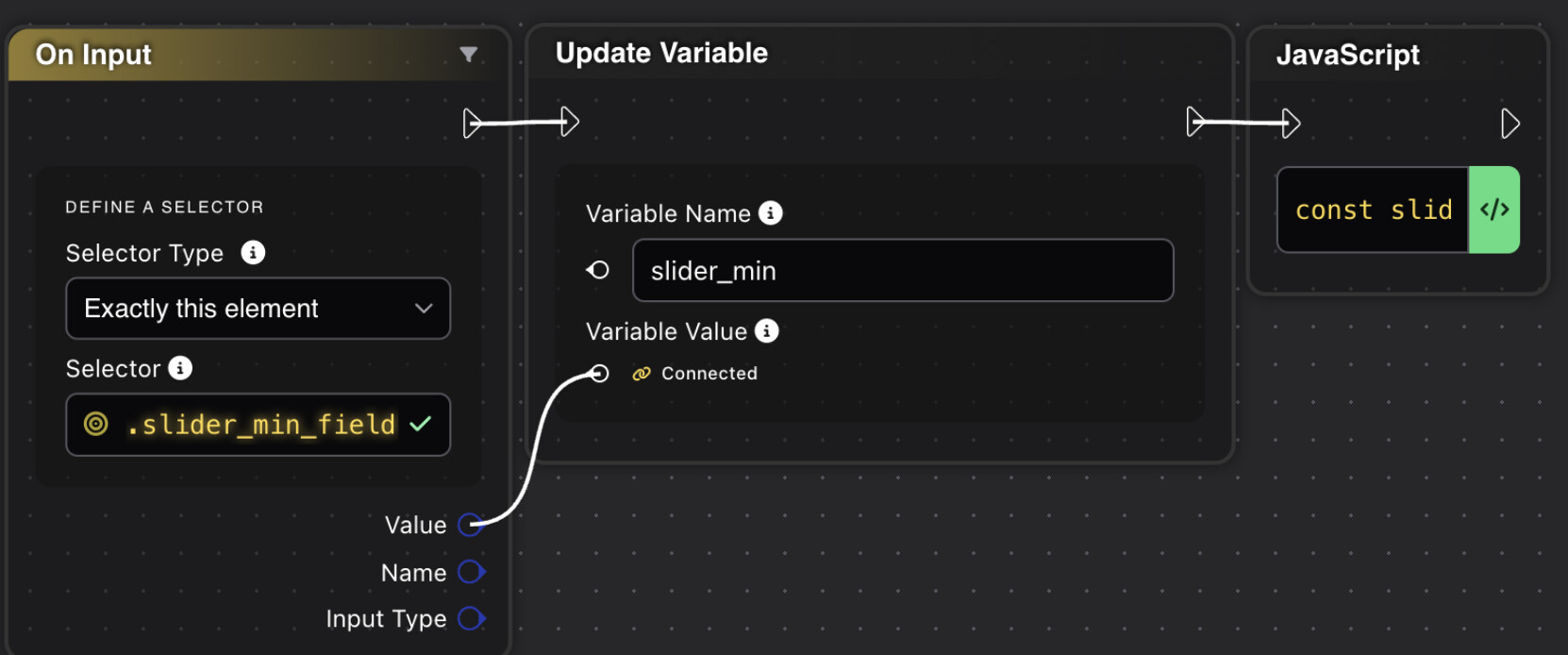
Task: Expand the On Input node menu arrow
Action: (468, 55)
